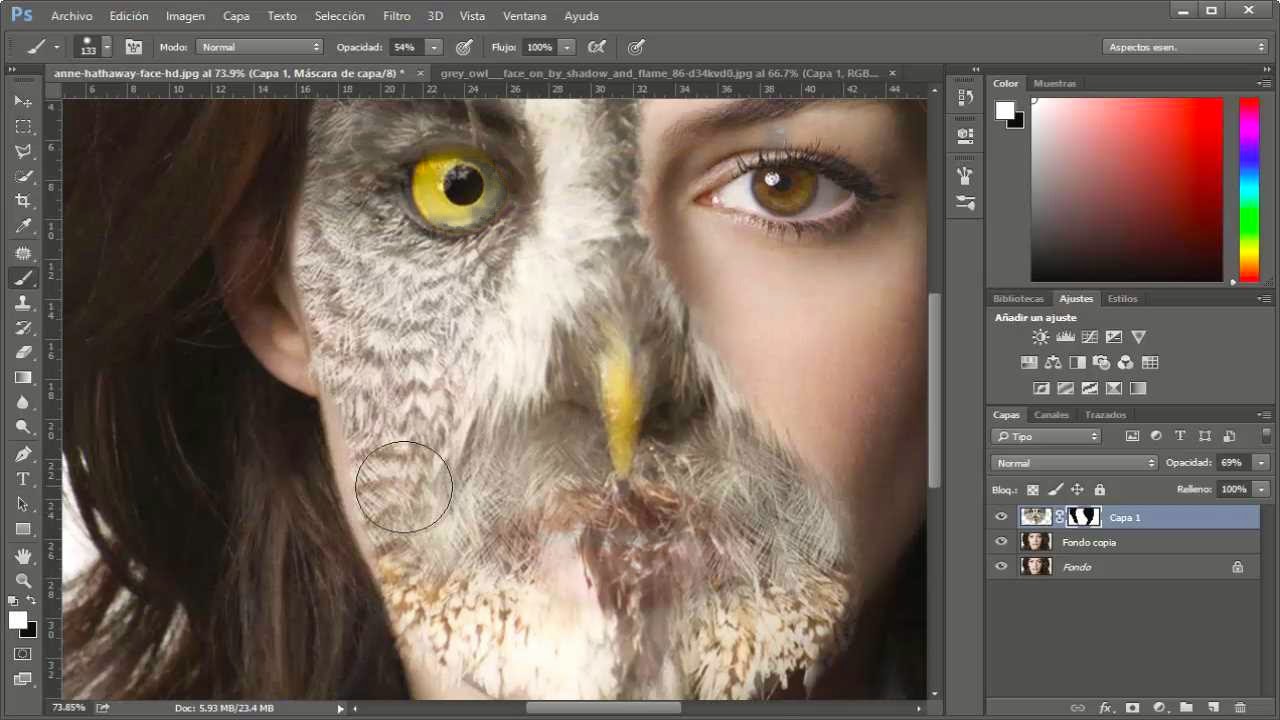Toggle lock position
1280x720 pixels.
pyautogui.click(x=1077, y=490)
